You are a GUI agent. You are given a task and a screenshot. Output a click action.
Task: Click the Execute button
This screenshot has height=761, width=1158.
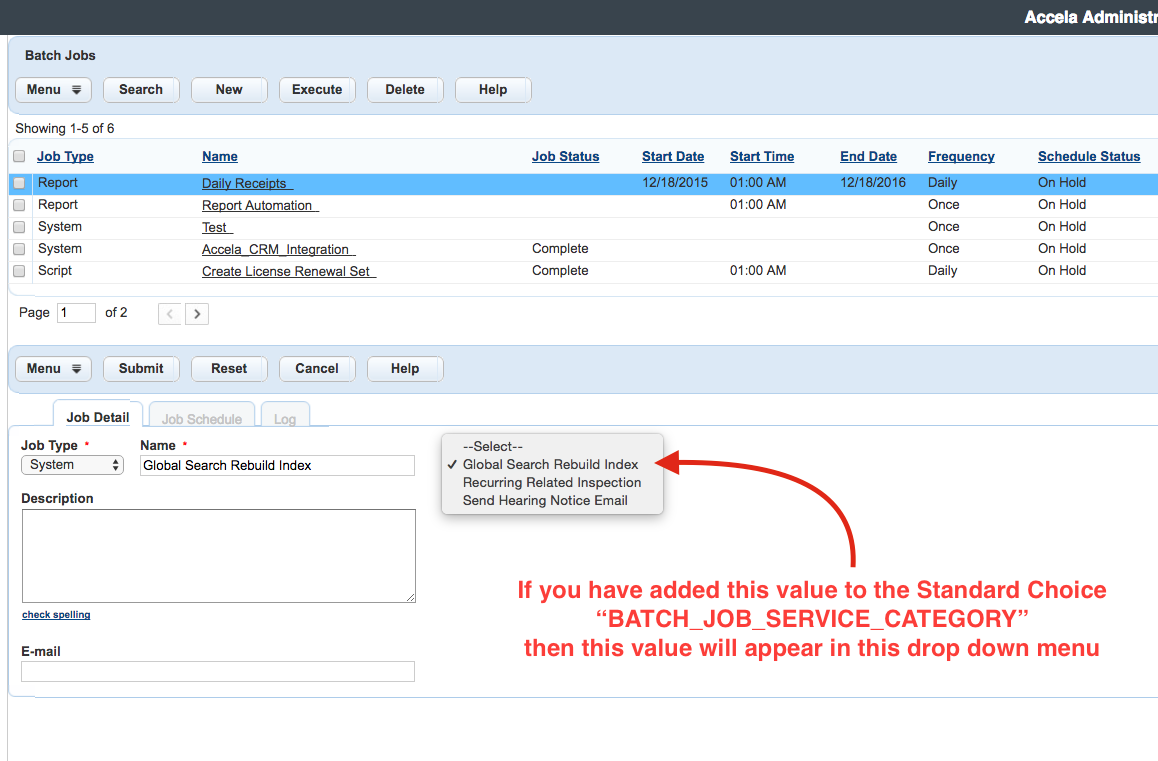coord(317,90)
